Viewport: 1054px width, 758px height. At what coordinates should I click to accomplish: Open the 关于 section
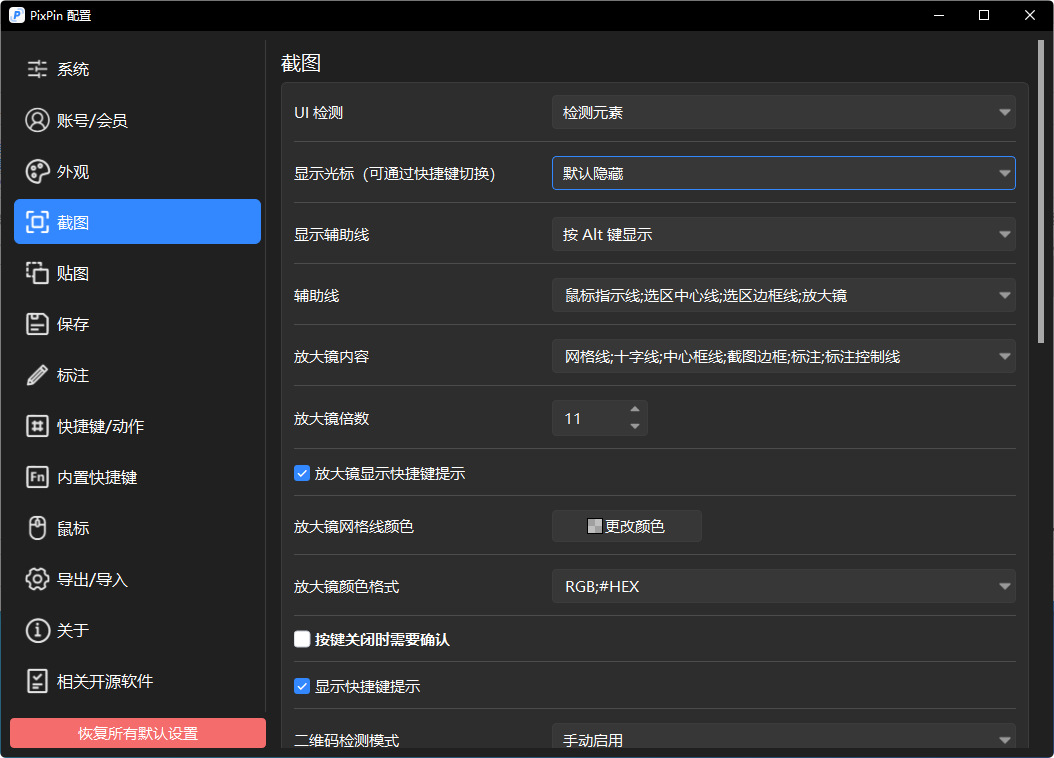click(36, 630)
